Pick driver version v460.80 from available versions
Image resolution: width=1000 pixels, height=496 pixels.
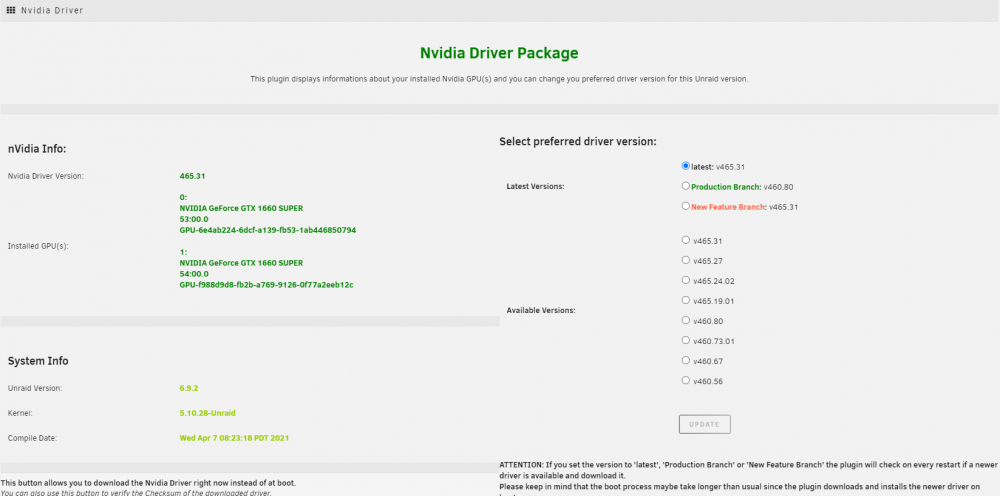(686, 320)
